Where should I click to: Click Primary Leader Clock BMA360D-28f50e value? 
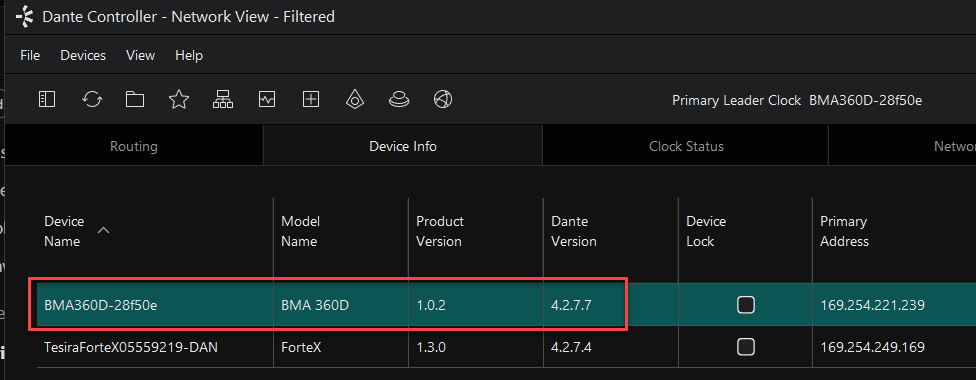865,100
